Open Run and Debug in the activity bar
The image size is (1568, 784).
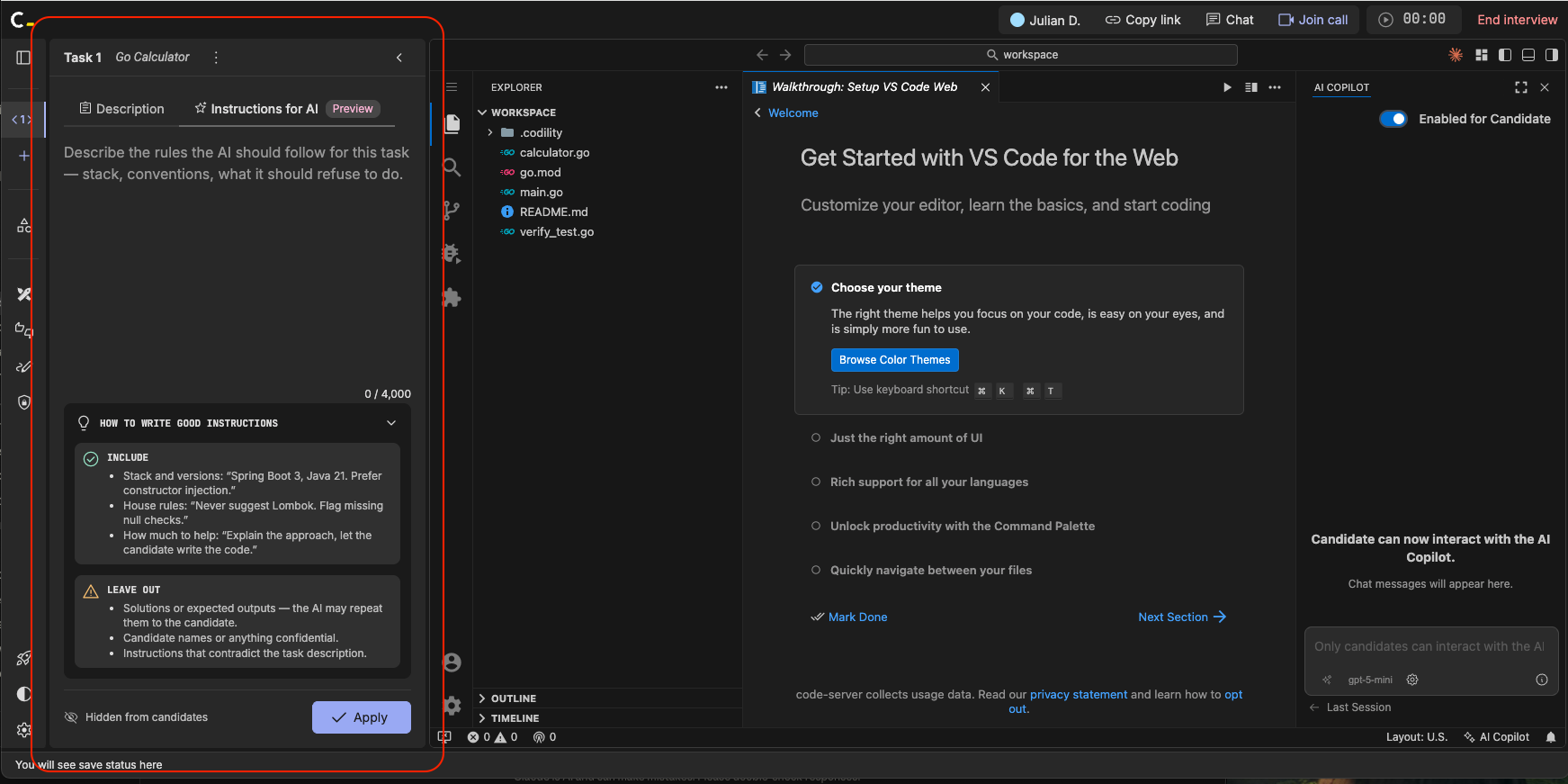click(452, 254)
